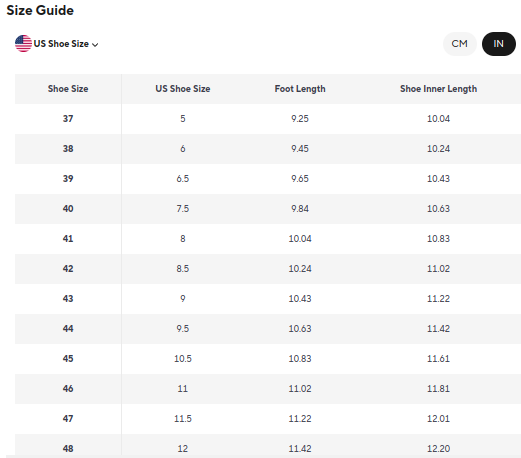
Task: Click foot length 11.22 cell
Action: tap(300, 419)
